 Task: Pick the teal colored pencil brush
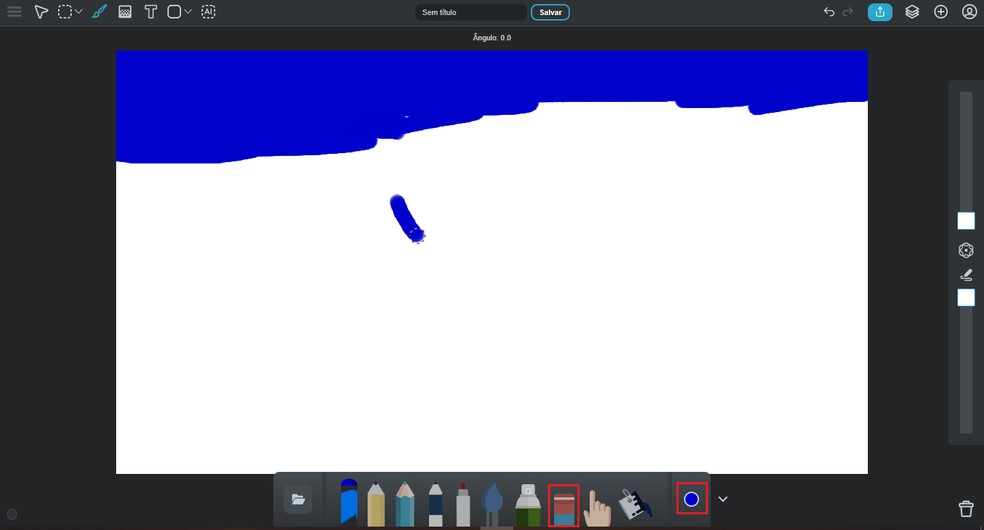[405, 504]
